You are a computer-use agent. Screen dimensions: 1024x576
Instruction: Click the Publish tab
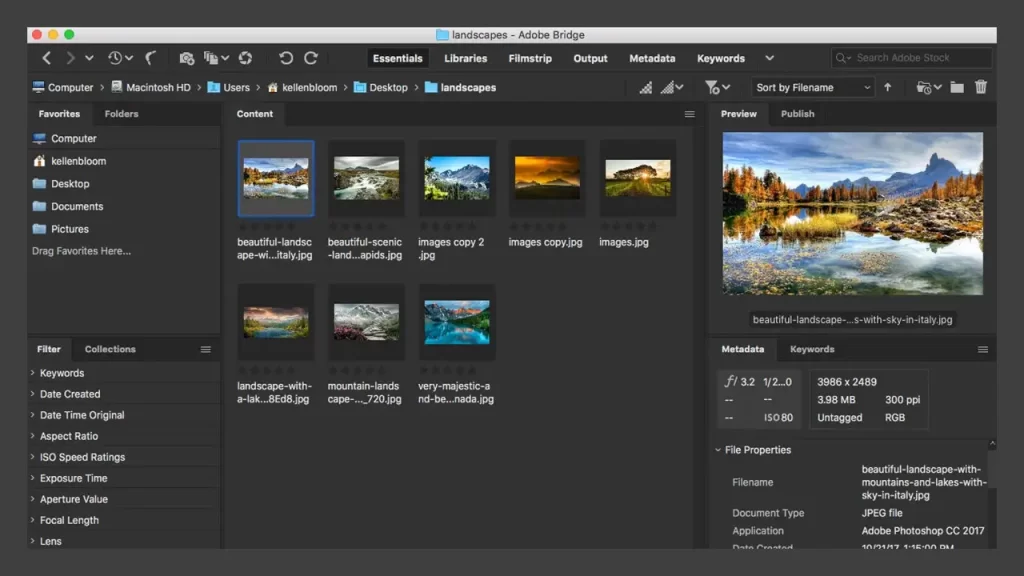(x=797, y=114)
